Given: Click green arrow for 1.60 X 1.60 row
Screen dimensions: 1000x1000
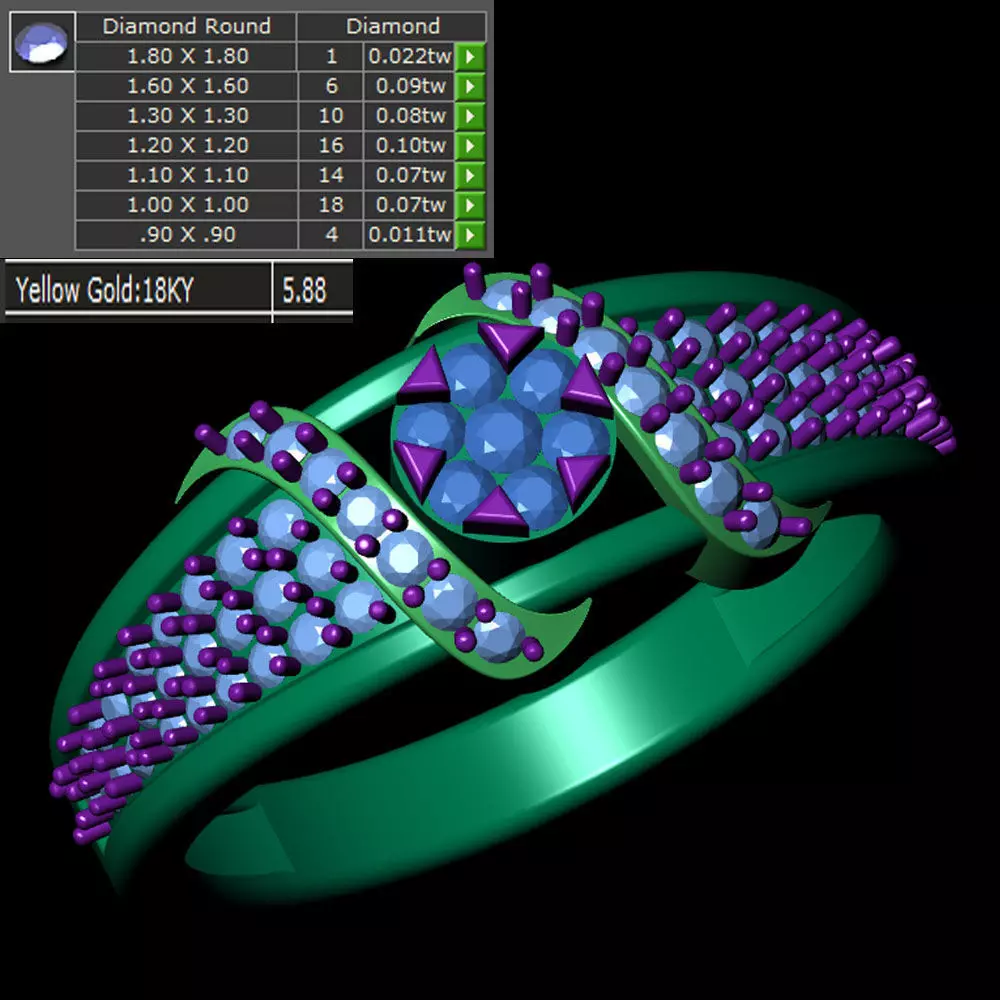Looking at the screenshot, I should click(x=470, y=86).
